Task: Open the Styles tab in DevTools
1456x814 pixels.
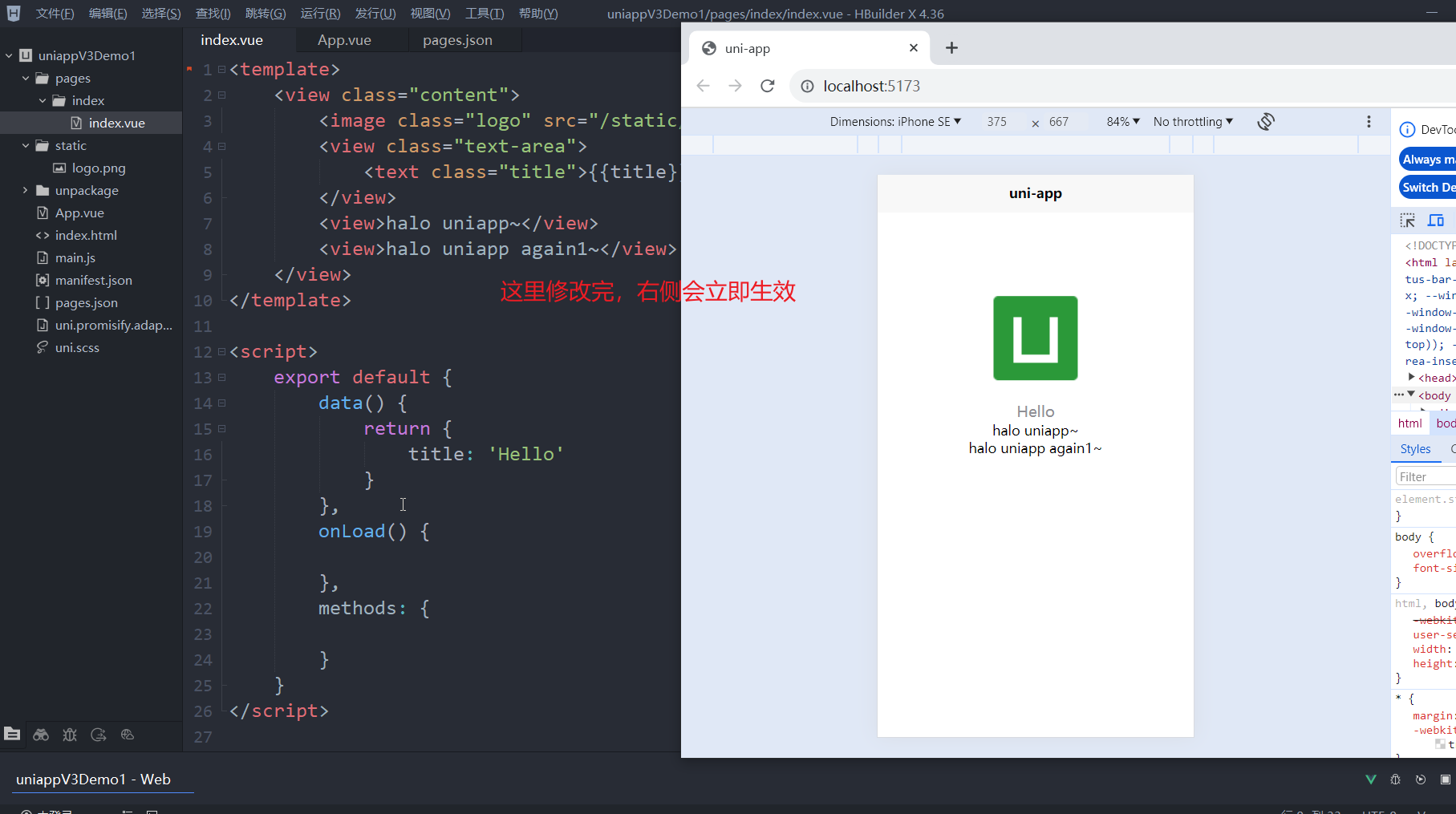Action: (x=1415, y=449)
